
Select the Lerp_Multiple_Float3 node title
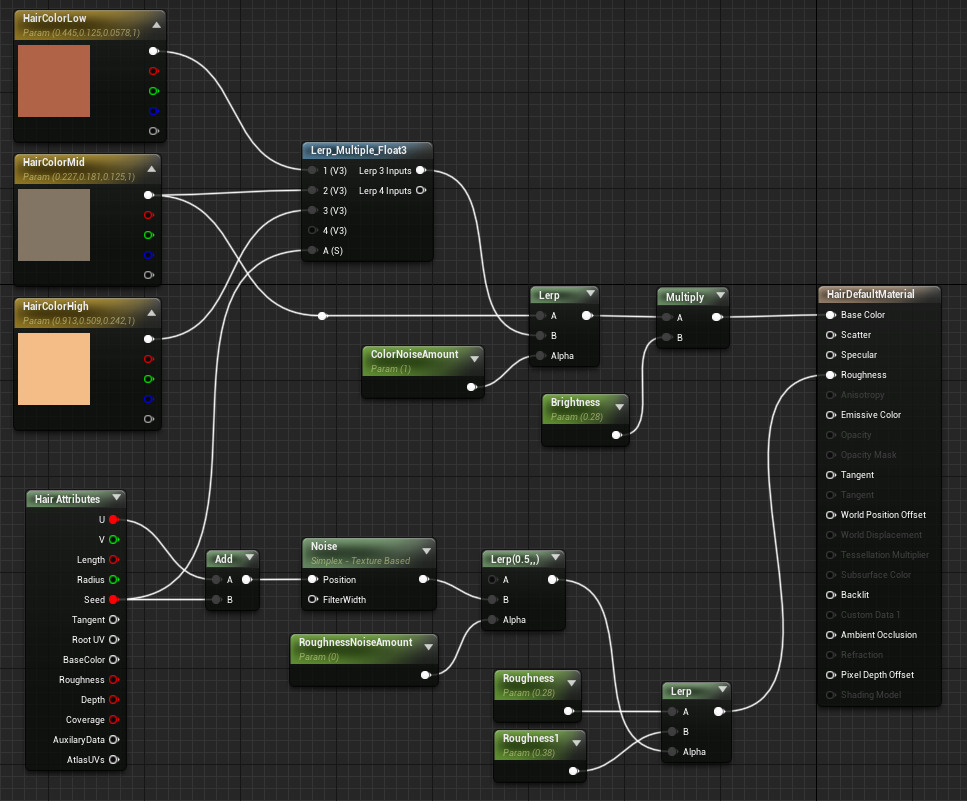[359, 150]
